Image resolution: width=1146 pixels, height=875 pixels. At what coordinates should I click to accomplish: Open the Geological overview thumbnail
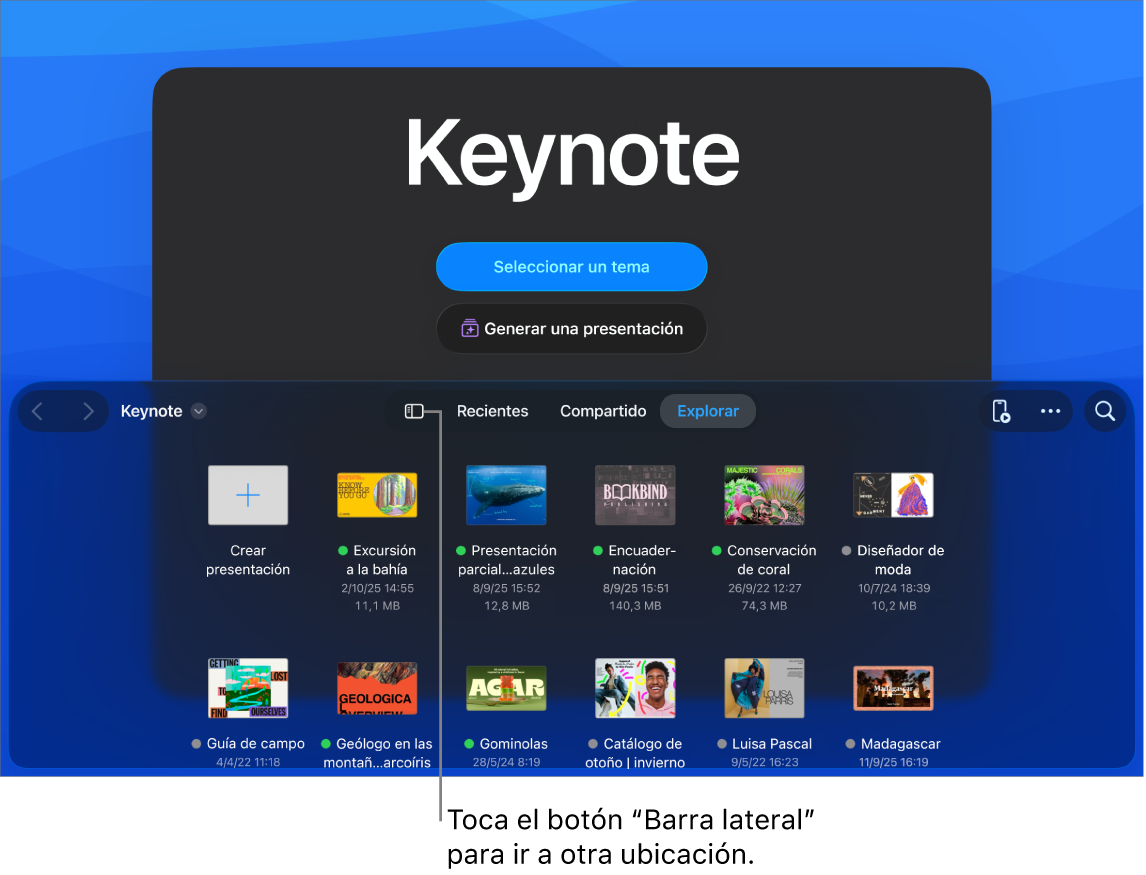(x=377, y=689)
